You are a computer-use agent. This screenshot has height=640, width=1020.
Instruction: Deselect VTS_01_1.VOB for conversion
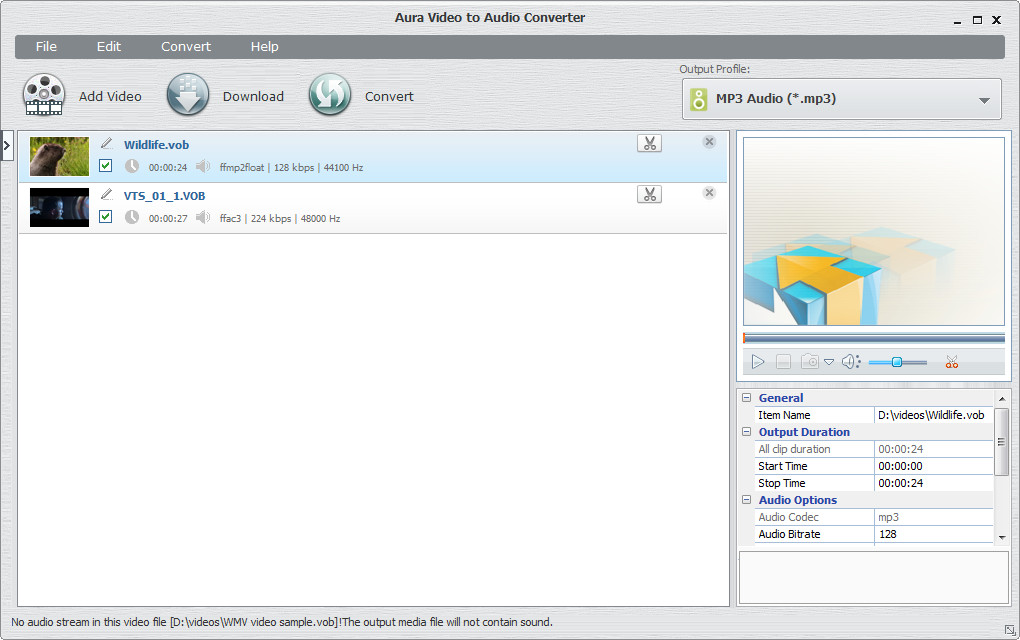point(106,216)
